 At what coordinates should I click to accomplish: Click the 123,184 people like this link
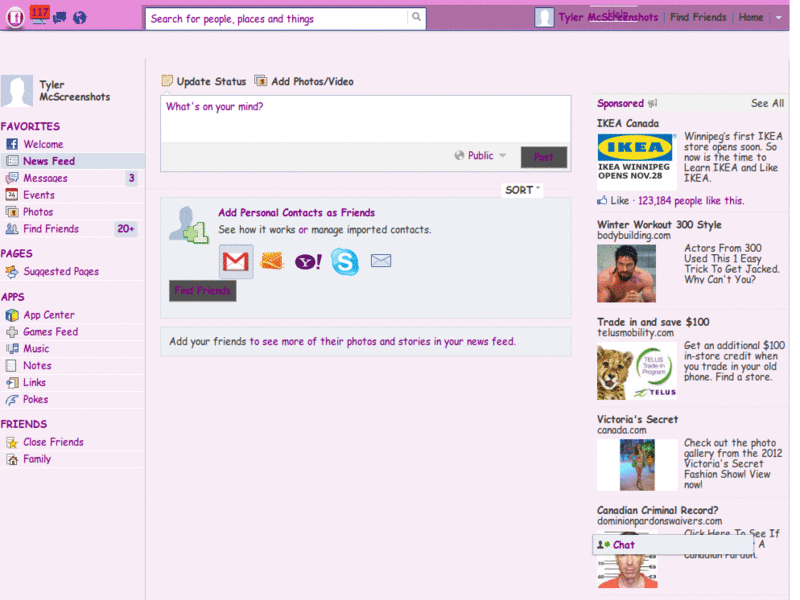(x=691, y=201)
